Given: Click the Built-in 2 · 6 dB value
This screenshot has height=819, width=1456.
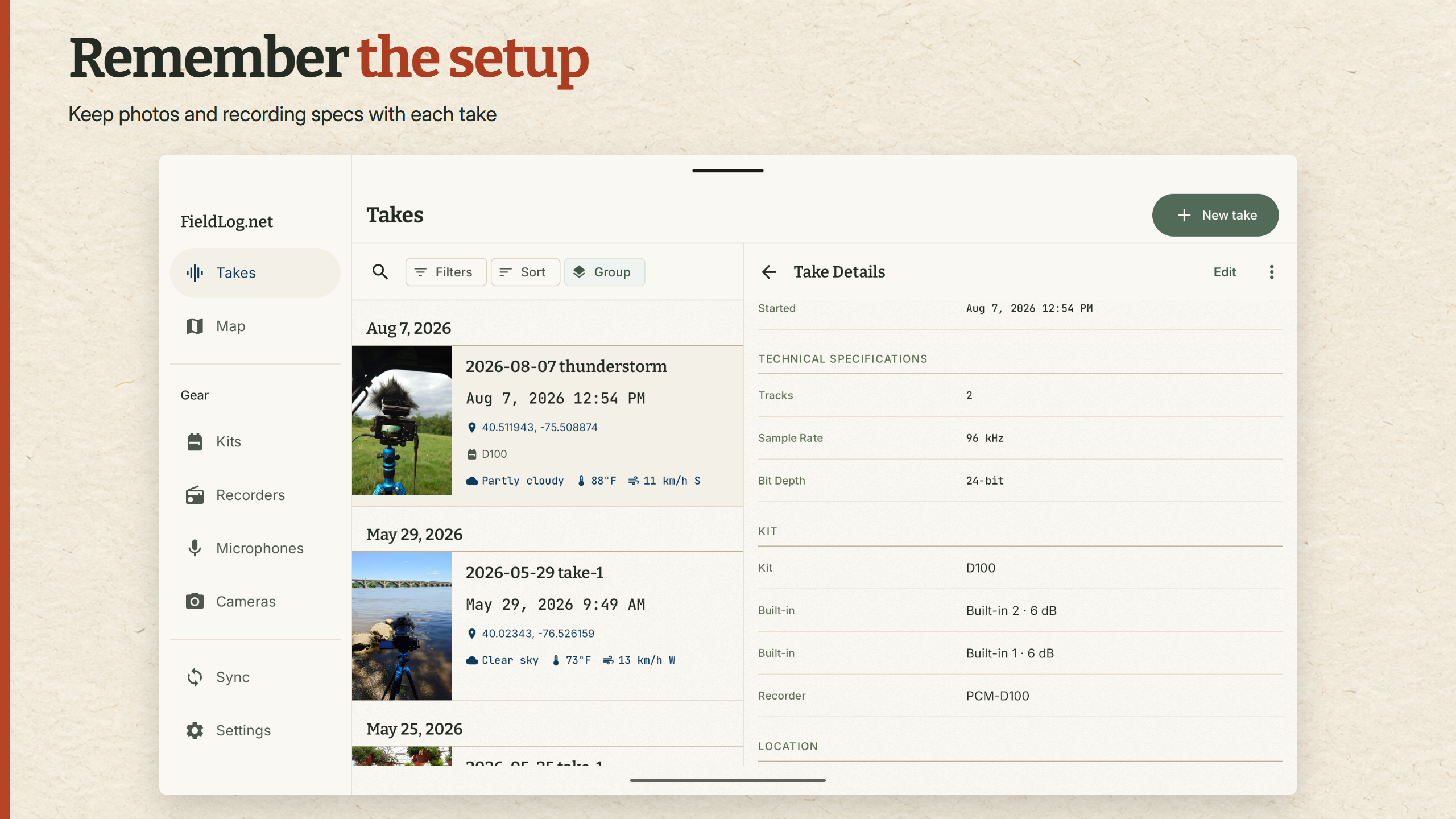Looking at the screenshot, I should point(1011,610).
